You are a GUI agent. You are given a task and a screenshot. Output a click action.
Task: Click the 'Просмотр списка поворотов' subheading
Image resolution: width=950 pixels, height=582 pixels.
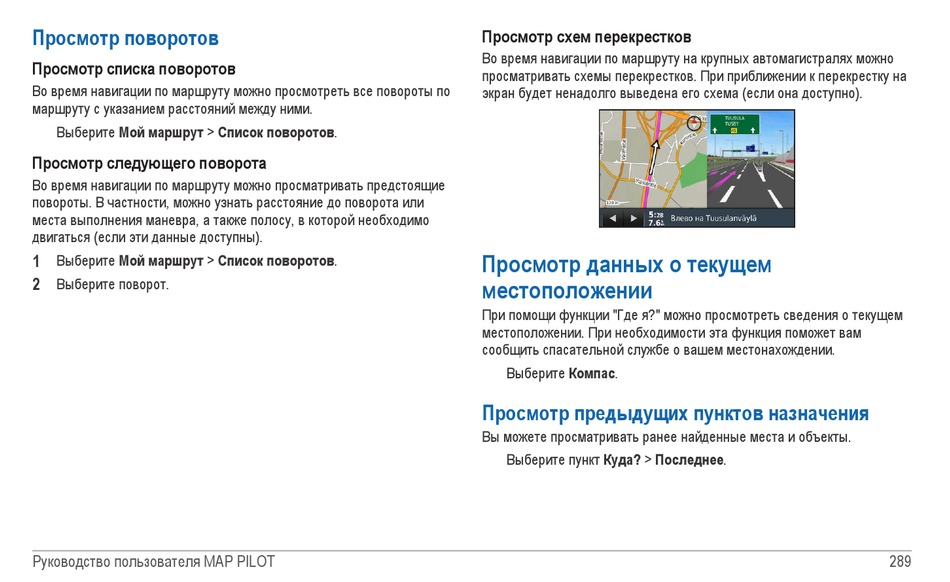coord(134,69)
